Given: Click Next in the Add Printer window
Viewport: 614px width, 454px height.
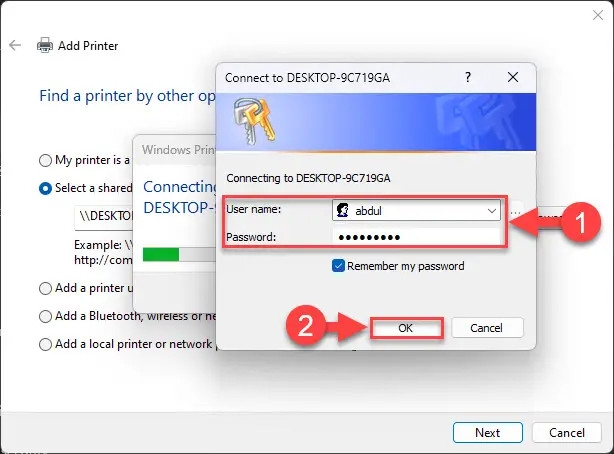Looking at the screenshot, I should [x=488, y=433].
